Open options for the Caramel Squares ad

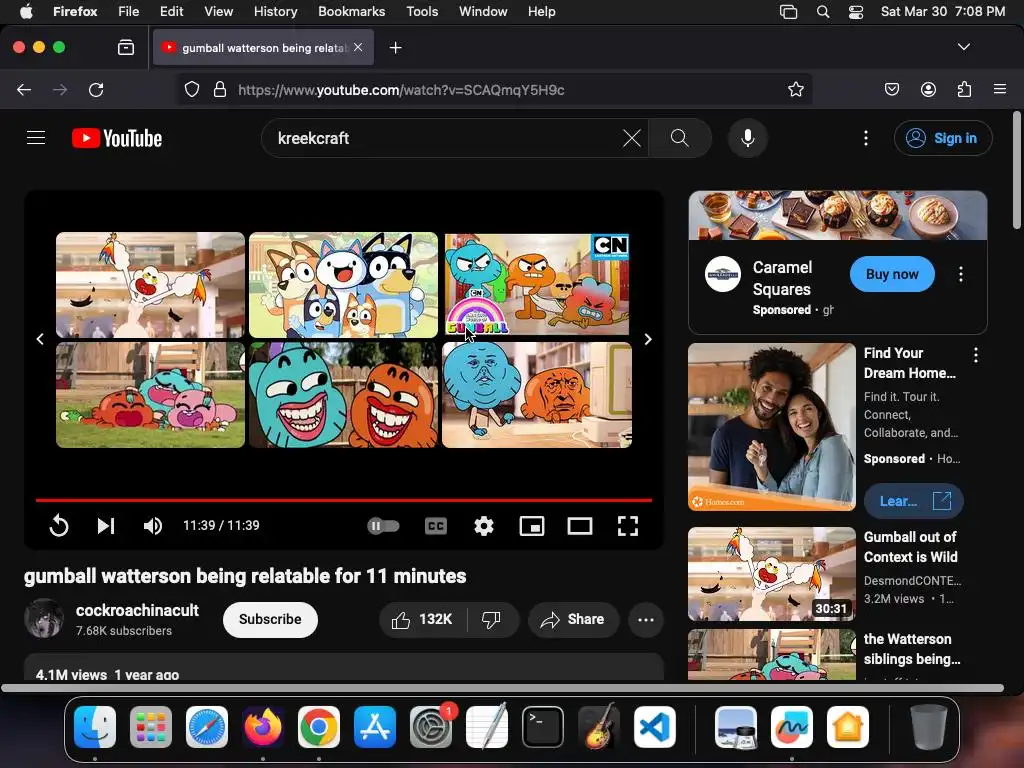pos(961,274)
